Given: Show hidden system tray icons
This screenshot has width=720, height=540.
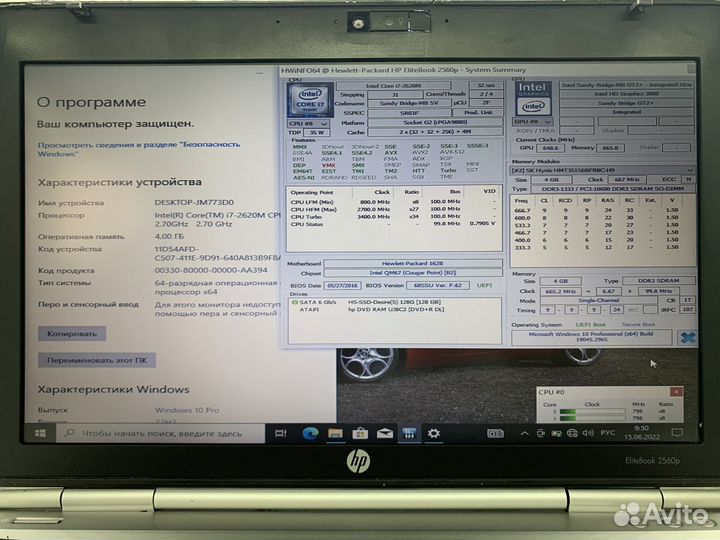Looking at the screenshot, I should (x=524, y=433).
